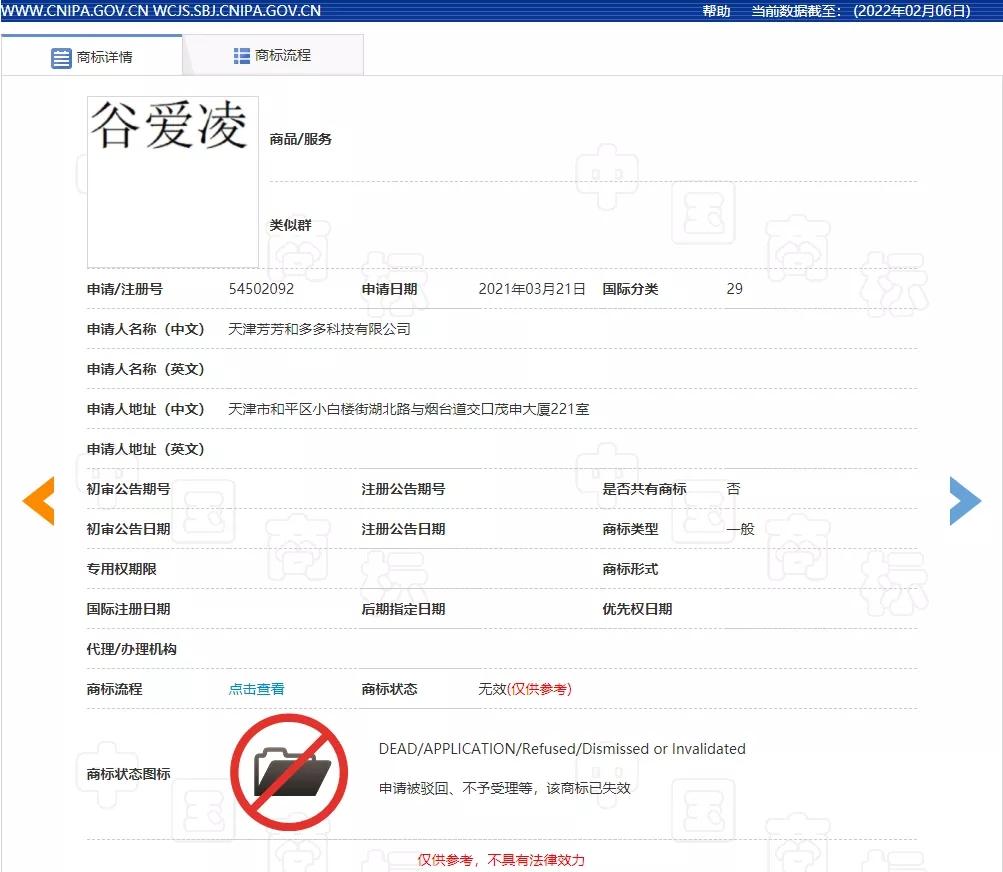Click the 初审公告期号 label

(129, 489)
